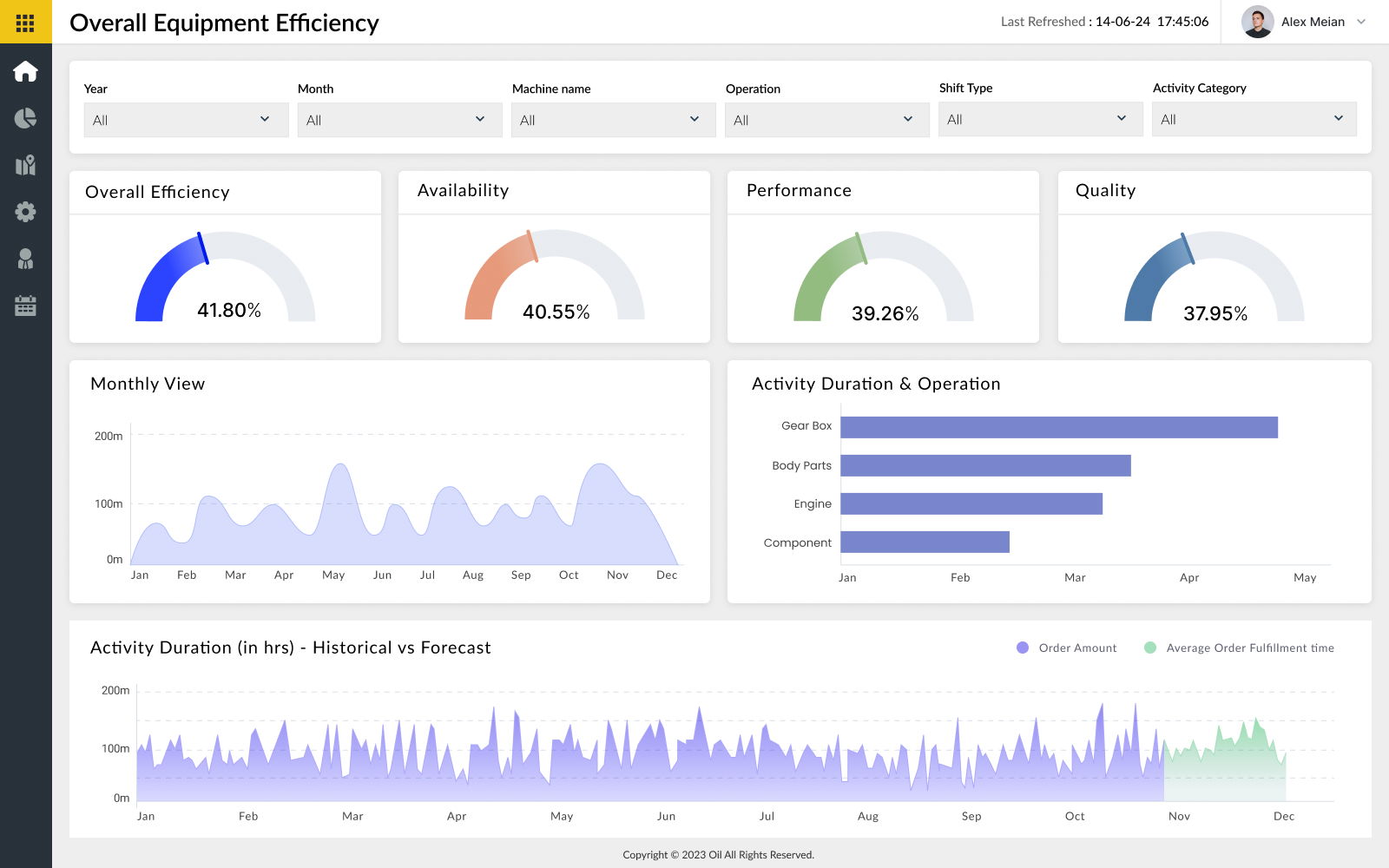The image size is (1389, 868).
Task: Open the Activity Category dropdown
Action: [1254, 119]
